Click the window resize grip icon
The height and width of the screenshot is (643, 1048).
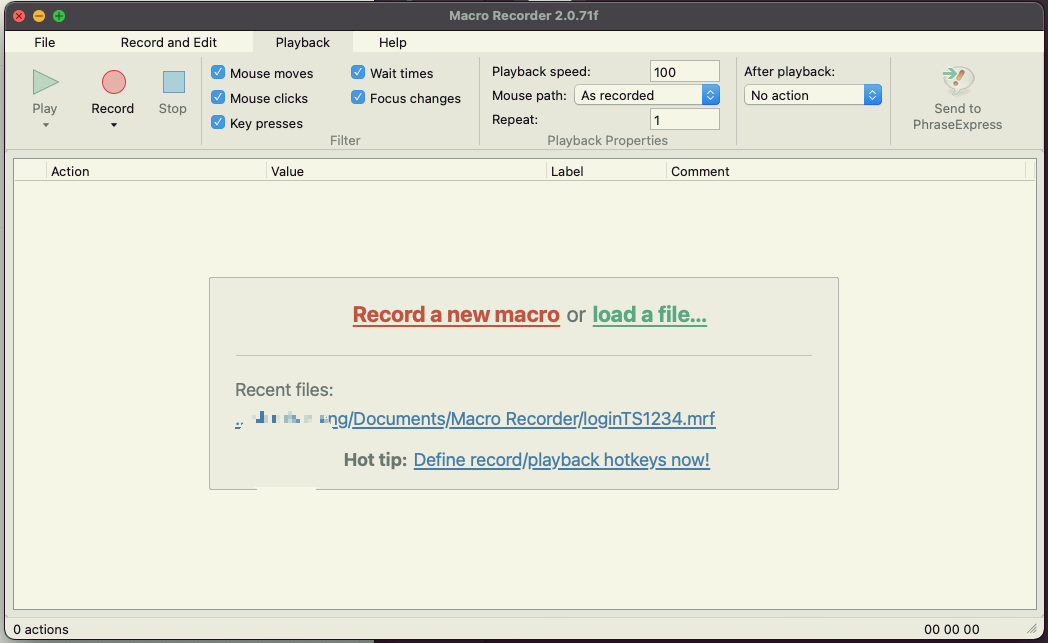tap(1032, 628)
